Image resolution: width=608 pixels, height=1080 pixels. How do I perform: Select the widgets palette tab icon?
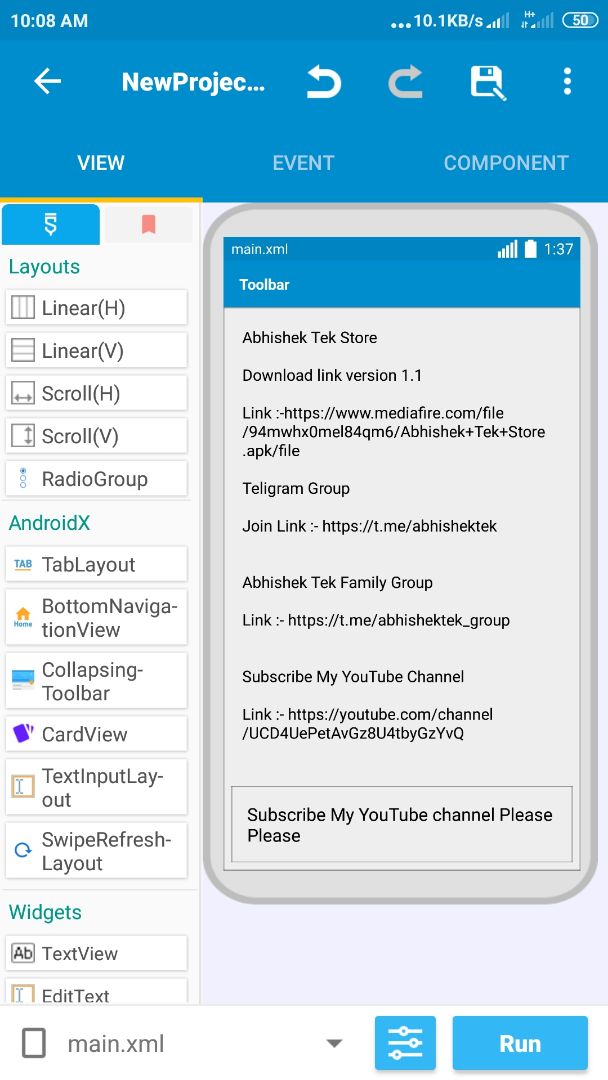(51, 225)
